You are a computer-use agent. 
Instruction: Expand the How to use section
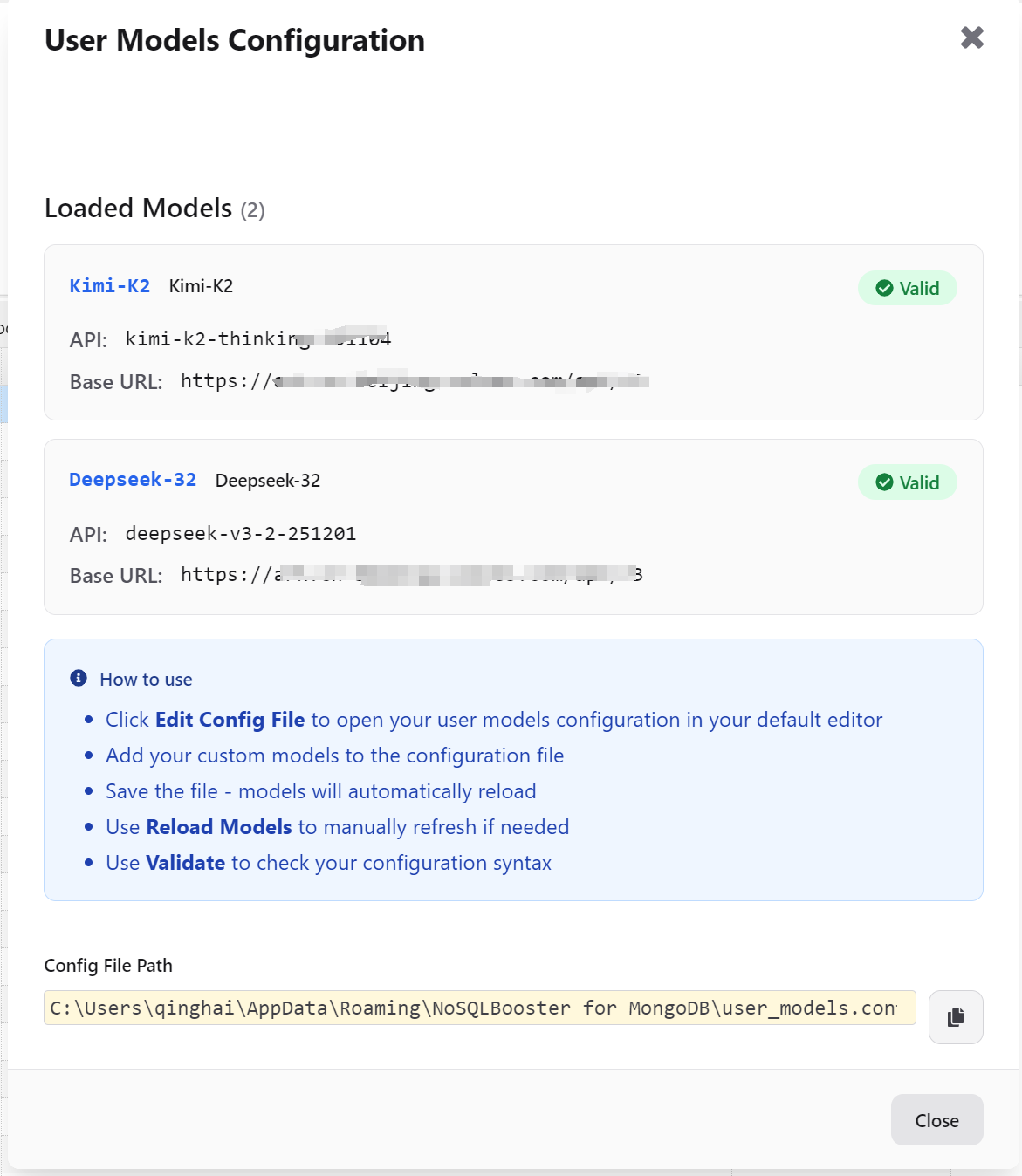pos(146,679)
